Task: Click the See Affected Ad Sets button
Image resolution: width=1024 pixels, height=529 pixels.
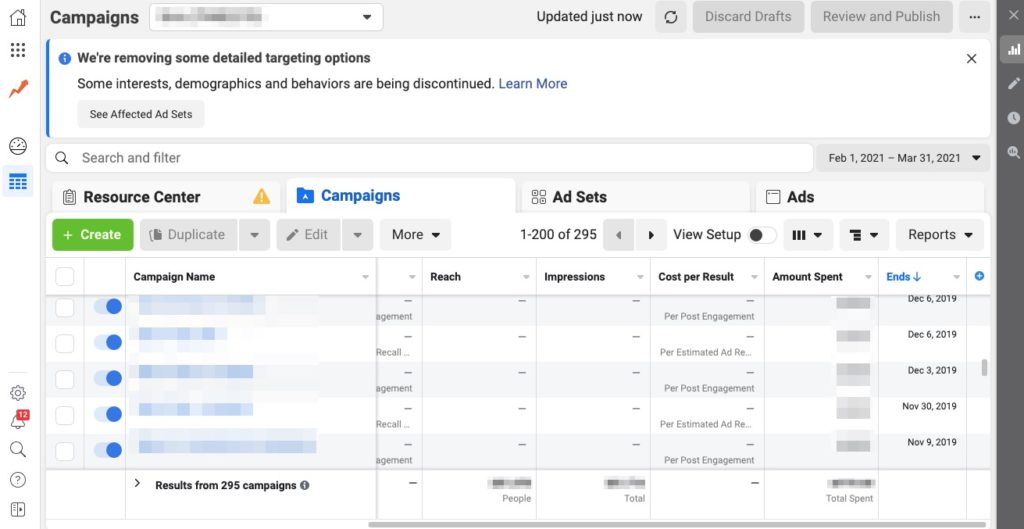Action: [141, 114]
